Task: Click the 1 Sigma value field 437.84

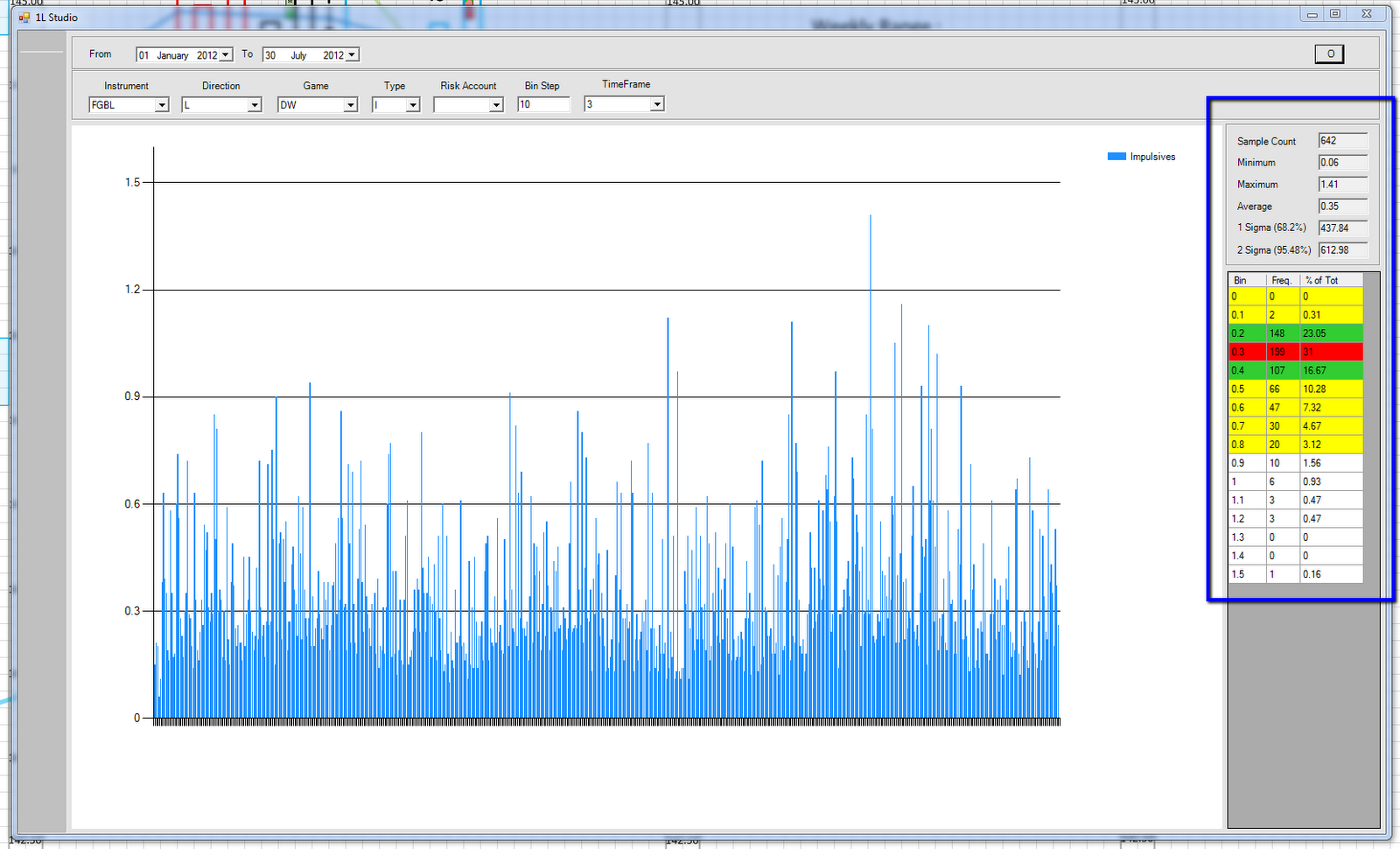Action: (1343, 228)
